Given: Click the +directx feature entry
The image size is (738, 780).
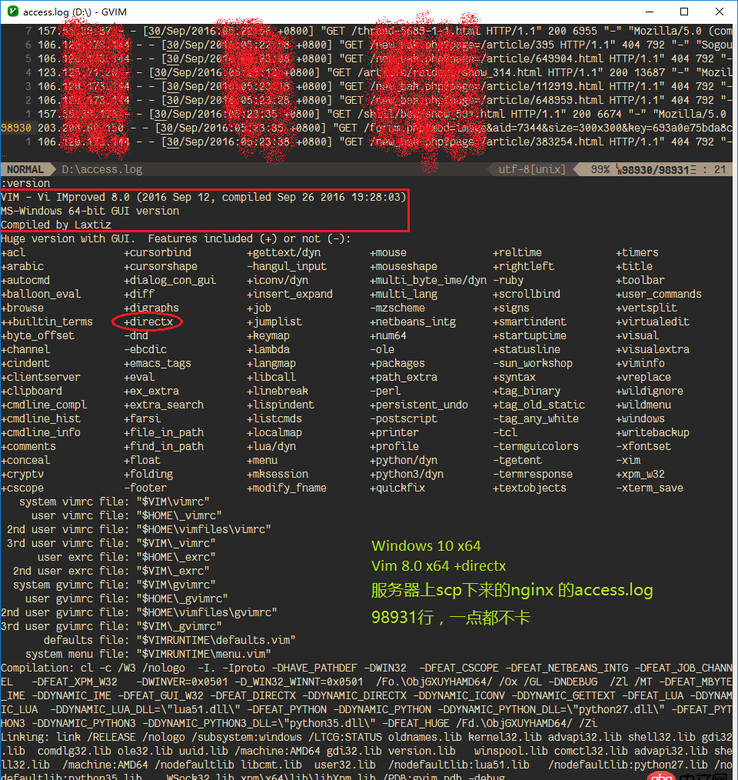Looking at the screenshot, I should [148, 322].
